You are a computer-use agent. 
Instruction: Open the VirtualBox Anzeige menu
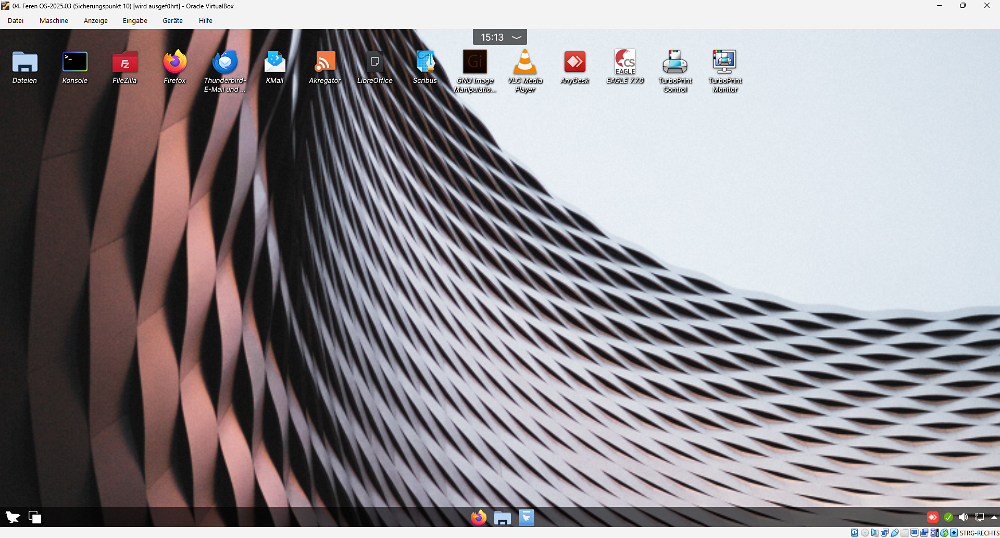96,20
